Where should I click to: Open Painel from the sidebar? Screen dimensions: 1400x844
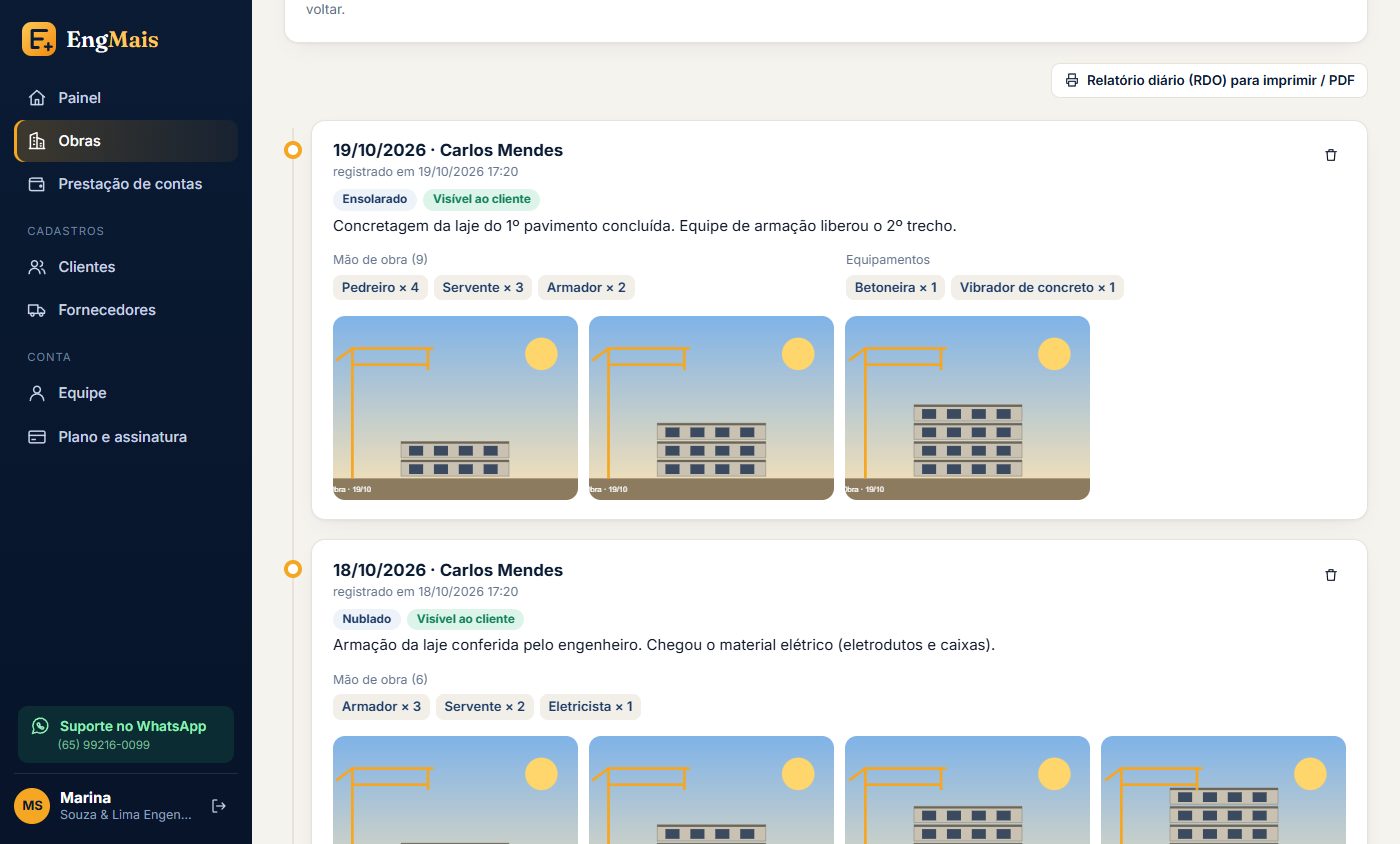coord(126,98)
